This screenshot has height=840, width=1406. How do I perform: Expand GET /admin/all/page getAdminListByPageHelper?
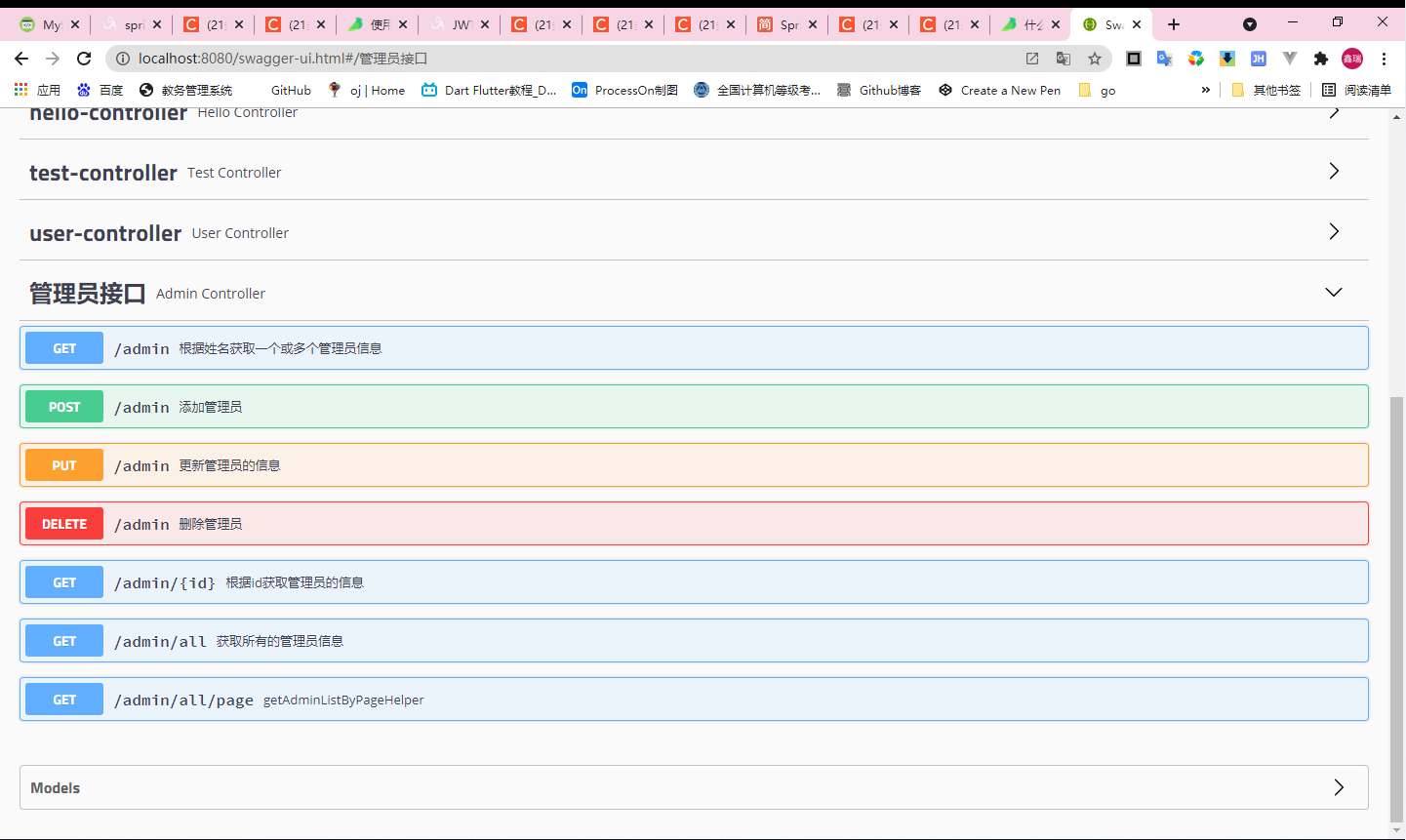694,700
